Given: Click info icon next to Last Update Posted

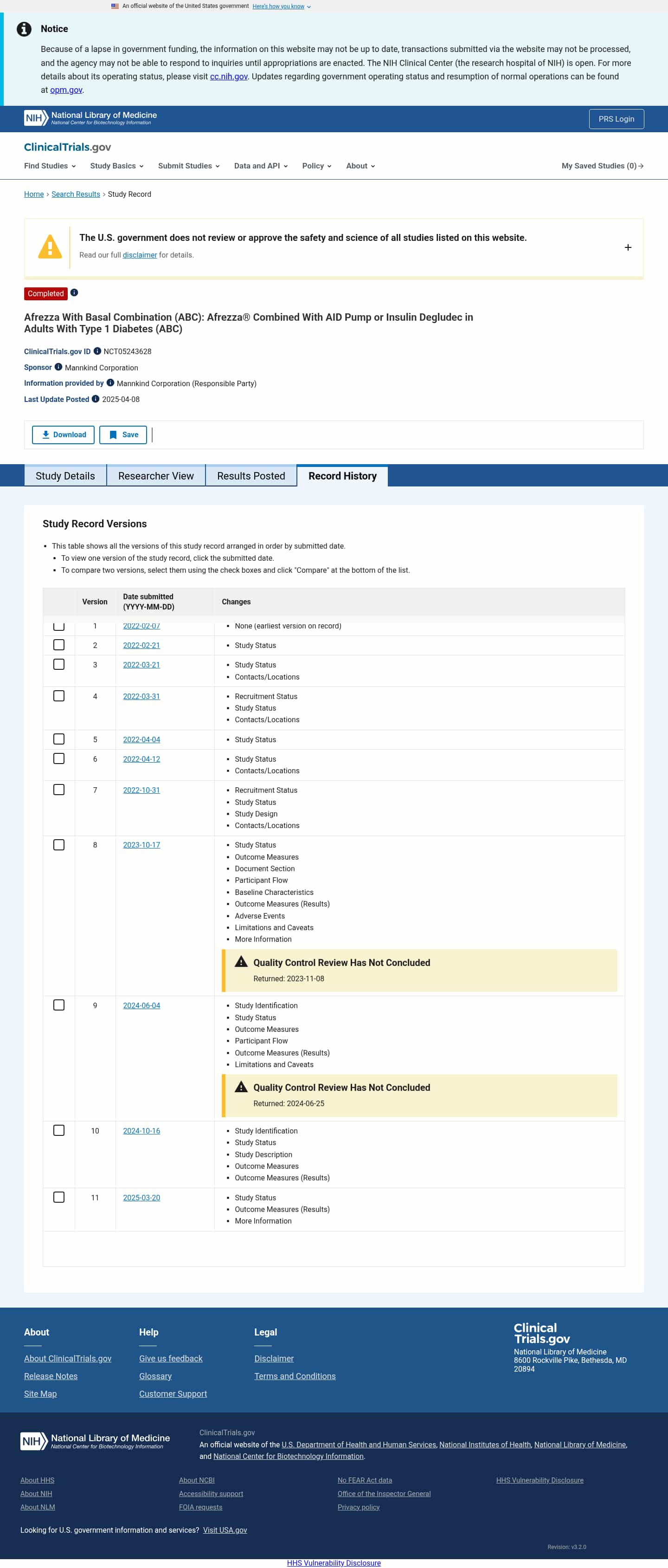Looking at the screenshot, I should point(96,399).
